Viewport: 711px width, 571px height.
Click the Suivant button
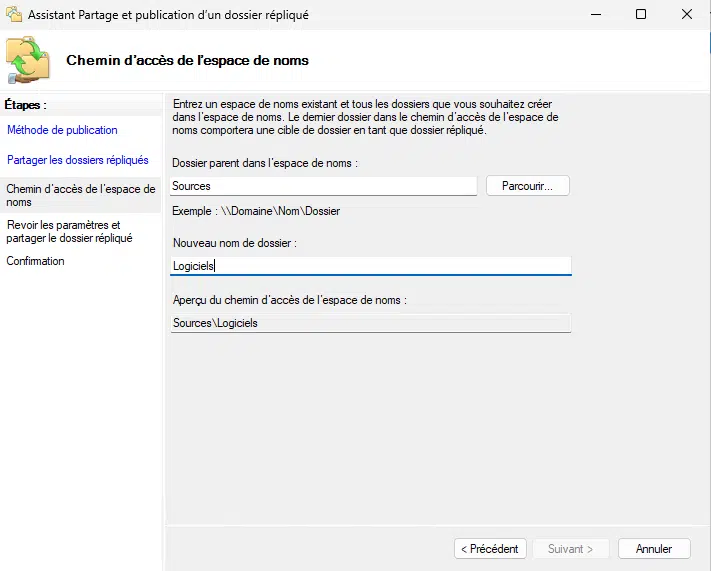(570, 549)
